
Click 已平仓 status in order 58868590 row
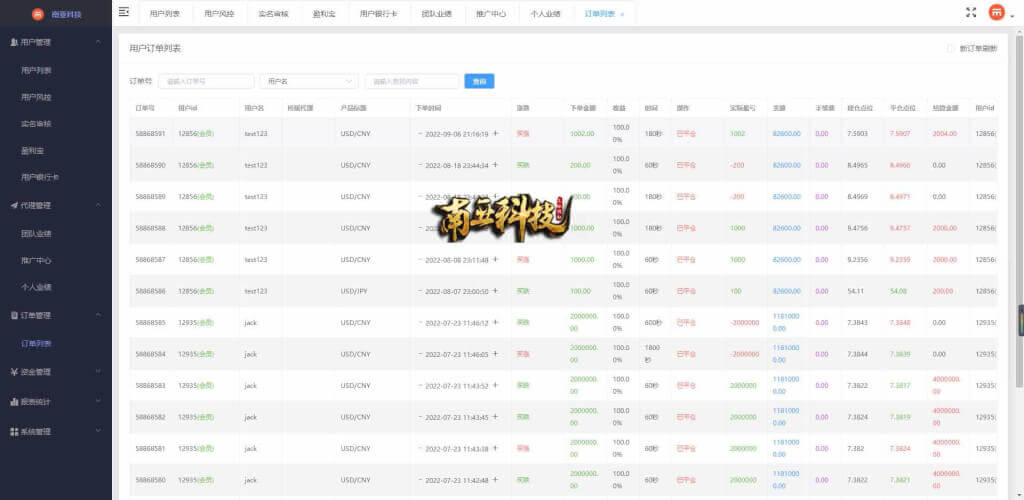tap(686, 165)
